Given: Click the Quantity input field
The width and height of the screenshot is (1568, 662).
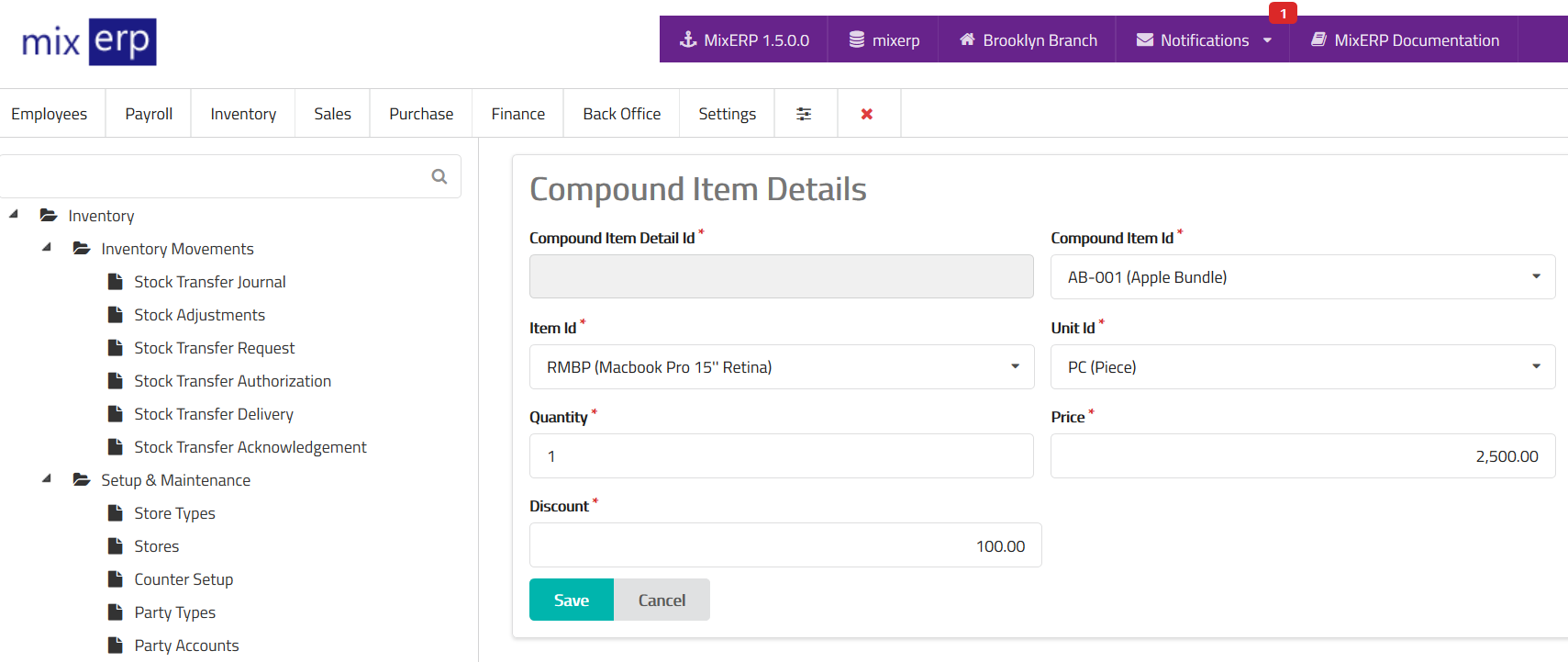Looking at the screenshot, I should [x=781, y=456].
